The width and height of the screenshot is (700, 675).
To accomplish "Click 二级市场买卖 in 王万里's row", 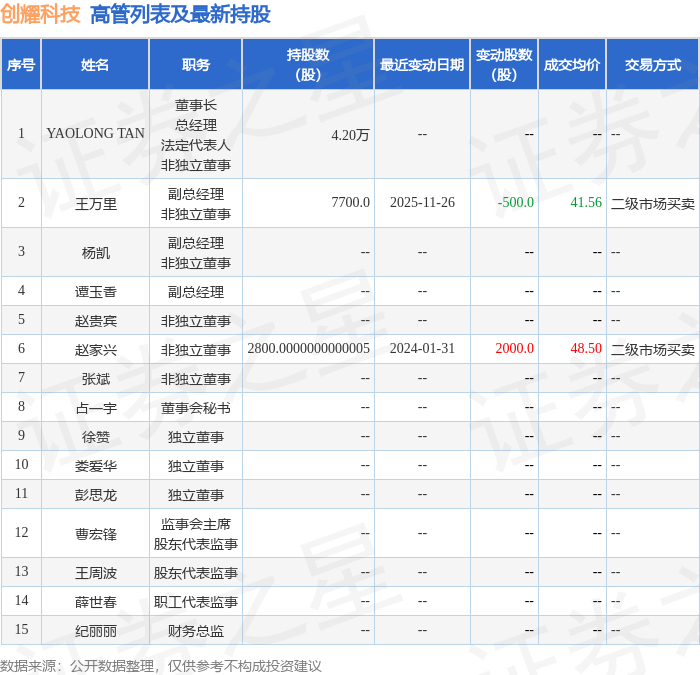I will tap(653, 204).
